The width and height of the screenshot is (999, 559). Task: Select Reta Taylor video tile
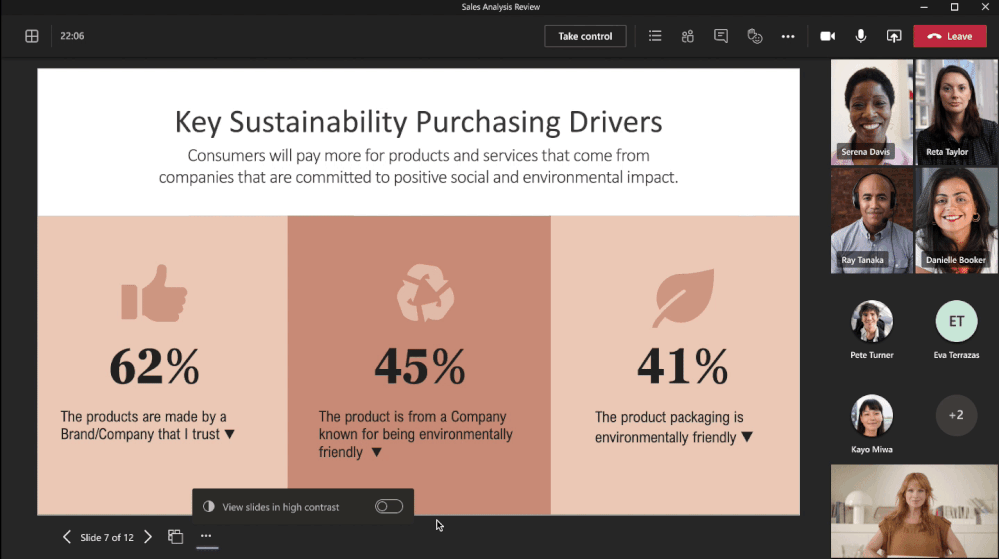(957, 112)
